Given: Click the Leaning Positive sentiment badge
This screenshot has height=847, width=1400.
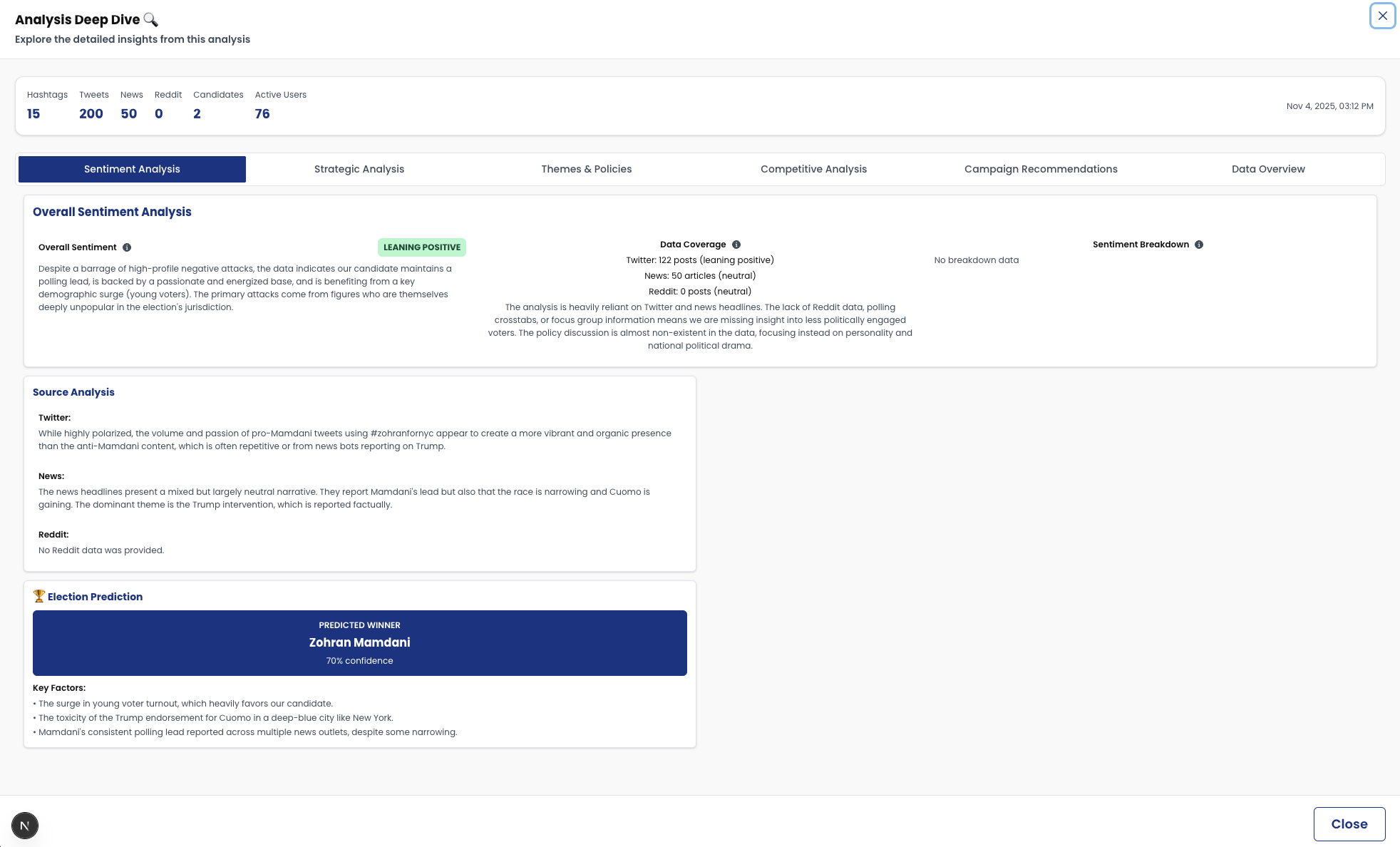Looking at the screenshot, I should click(422, 247).
